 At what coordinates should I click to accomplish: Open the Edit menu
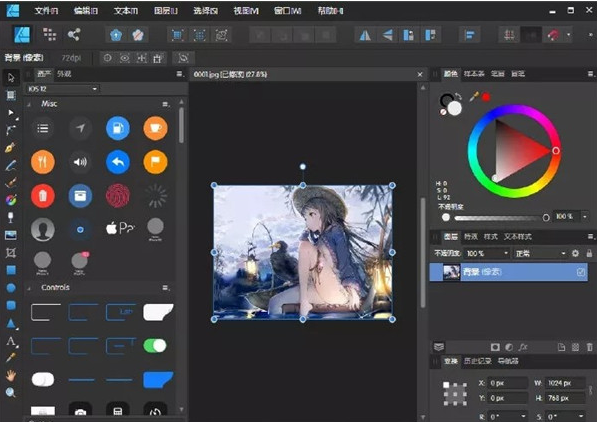86,11
